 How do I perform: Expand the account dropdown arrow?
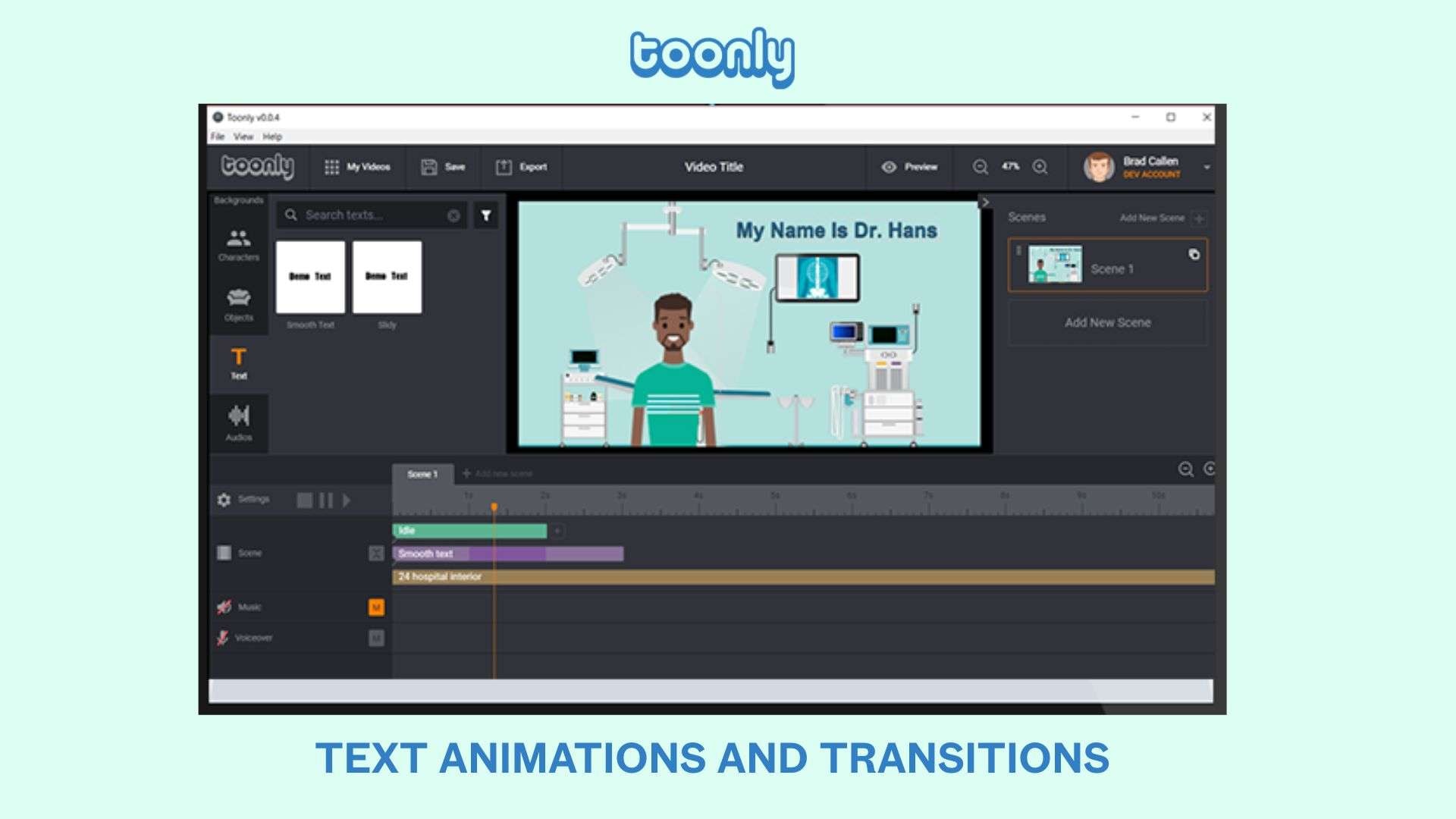pyautogui.click(x=1207, y=168)
